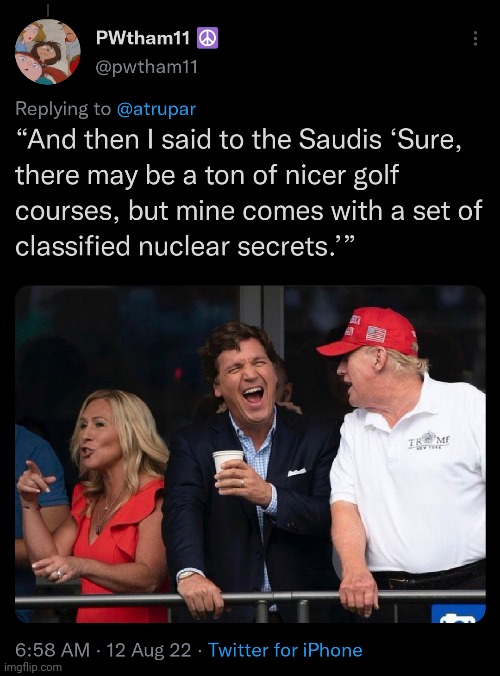Screen dimensions: 500x676
Task: Select the tweet text about the Saudis
Action: click(x=249, y=193)
